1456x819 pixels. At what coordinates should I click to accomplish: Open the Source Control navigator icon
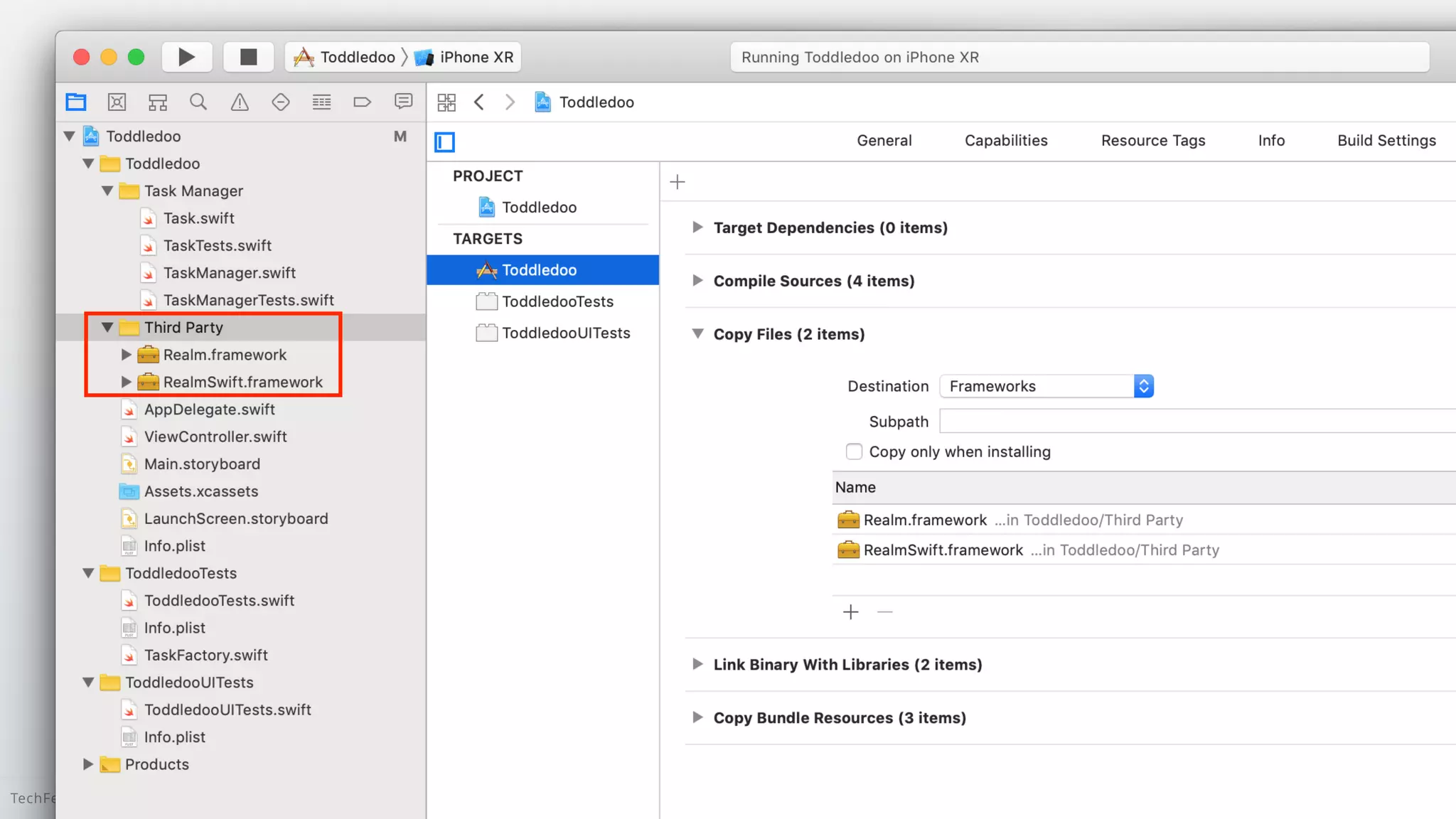click(117, 102)
